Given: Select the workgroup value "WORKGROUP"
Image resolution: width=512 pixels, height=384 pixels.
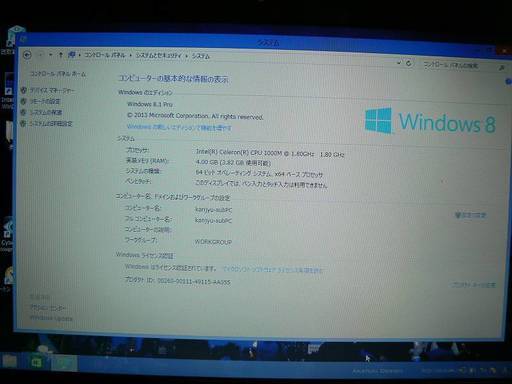Looking at the screenshot, I should pos(213,242).
